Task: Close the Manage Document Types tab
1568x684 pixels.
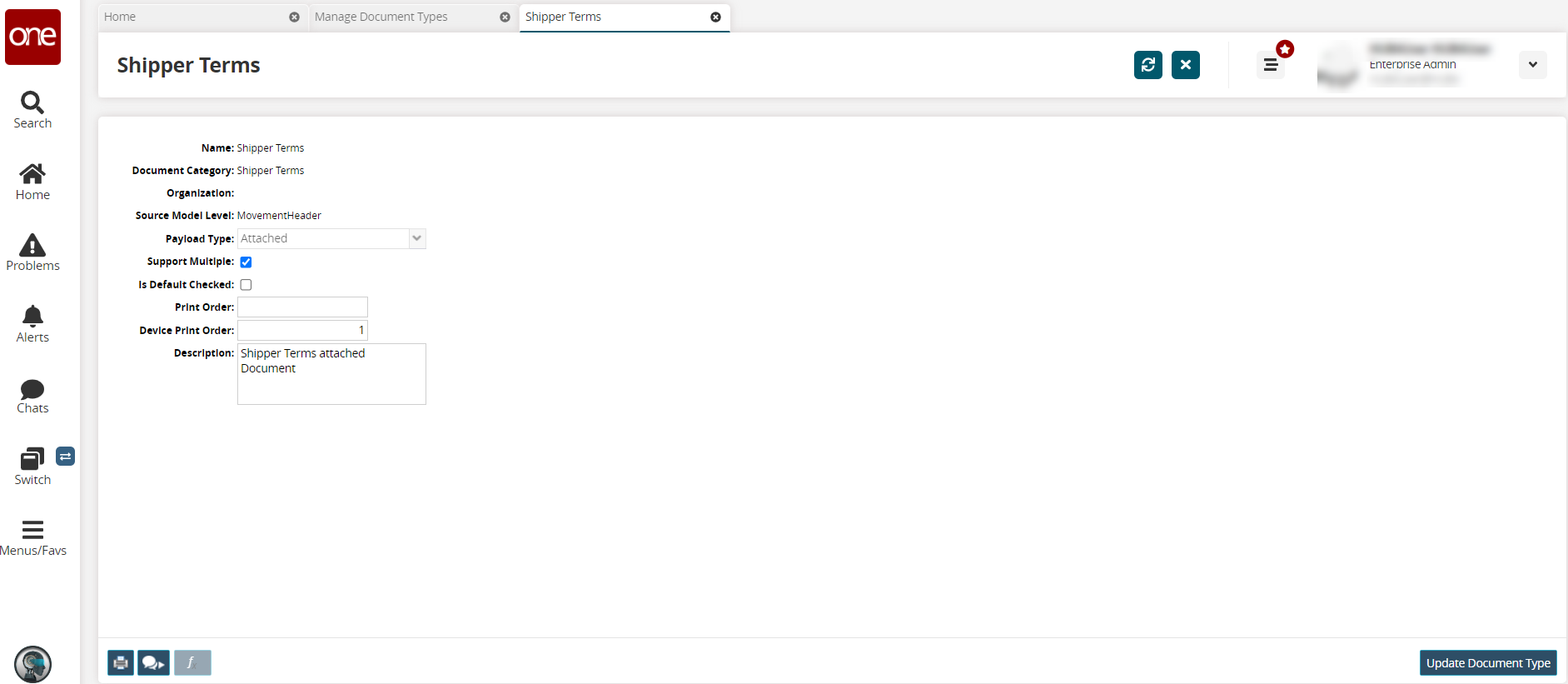Action: [505, 17]
